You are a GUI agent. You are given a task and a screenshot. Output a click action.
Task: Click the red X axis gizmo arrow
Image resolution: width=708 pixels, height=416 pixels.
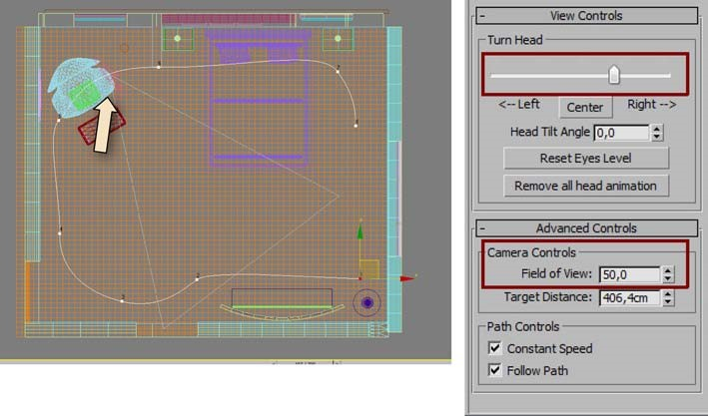407,279
